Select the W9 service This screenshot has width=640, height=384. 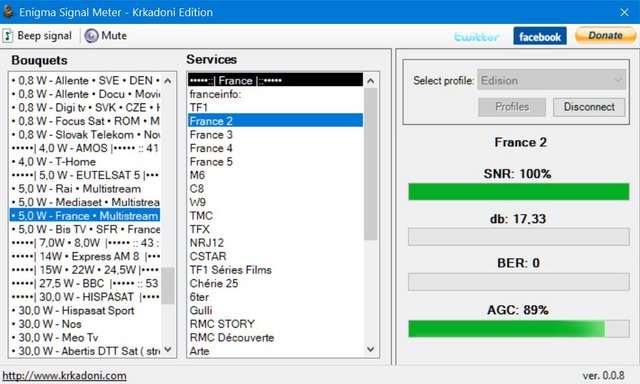point(276,202)
